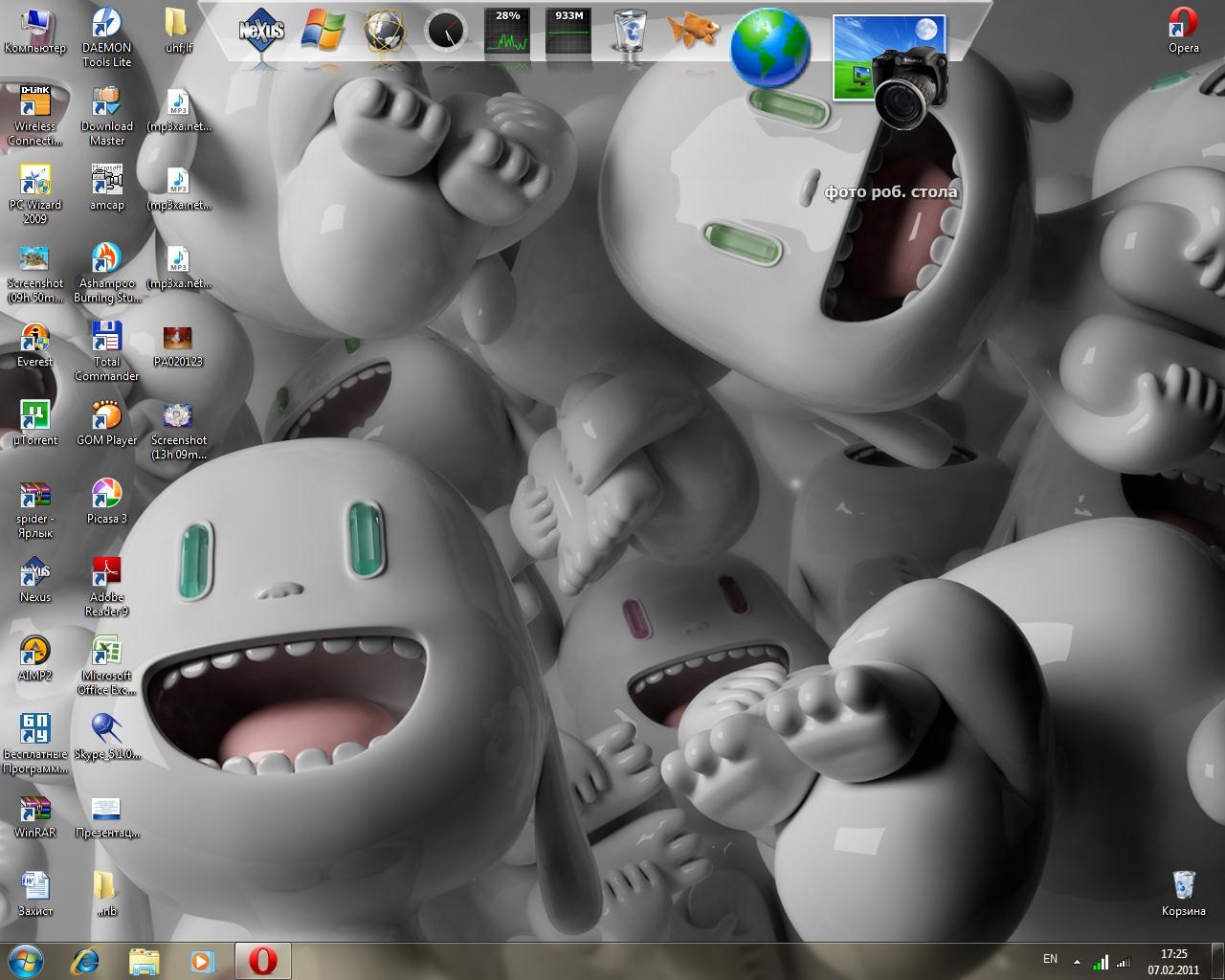Open the recycle bin icon in dock

(629, 32)
